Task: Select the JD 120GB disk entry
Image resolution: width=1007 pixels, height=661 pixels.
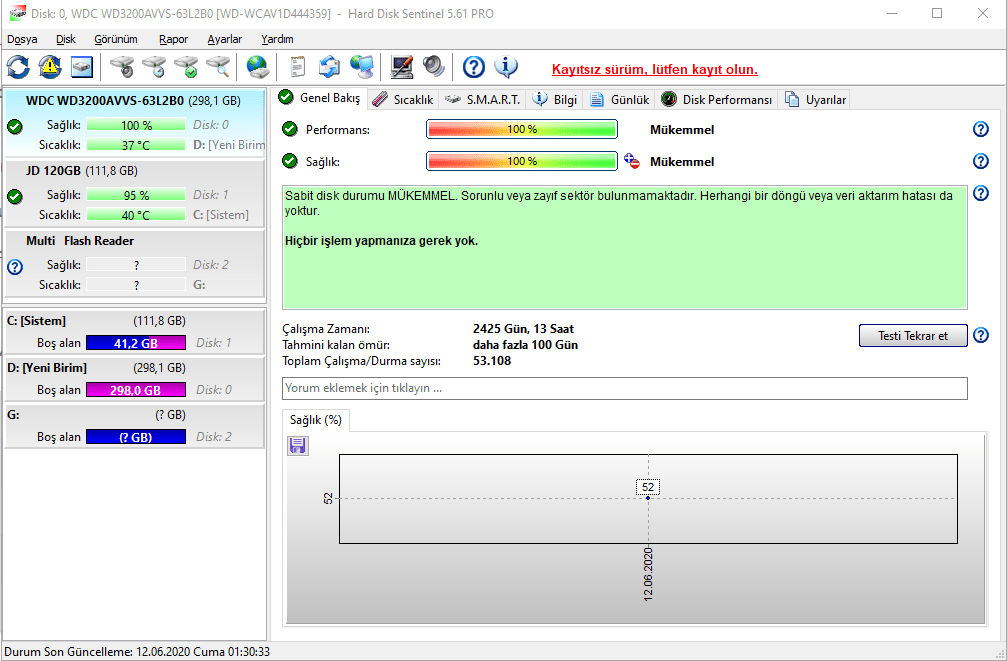Action: coord(134,193)
